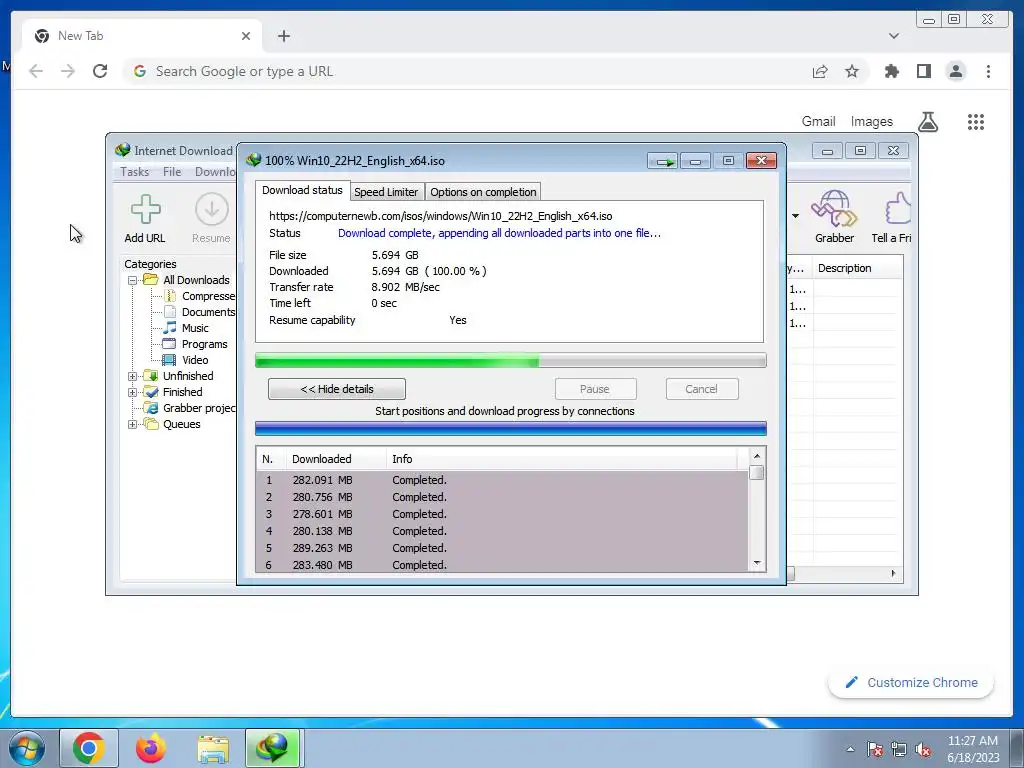Viewport: 1024px width, 768px height.
Task: Click Chrome forward arrow
Action: [68, 71]
